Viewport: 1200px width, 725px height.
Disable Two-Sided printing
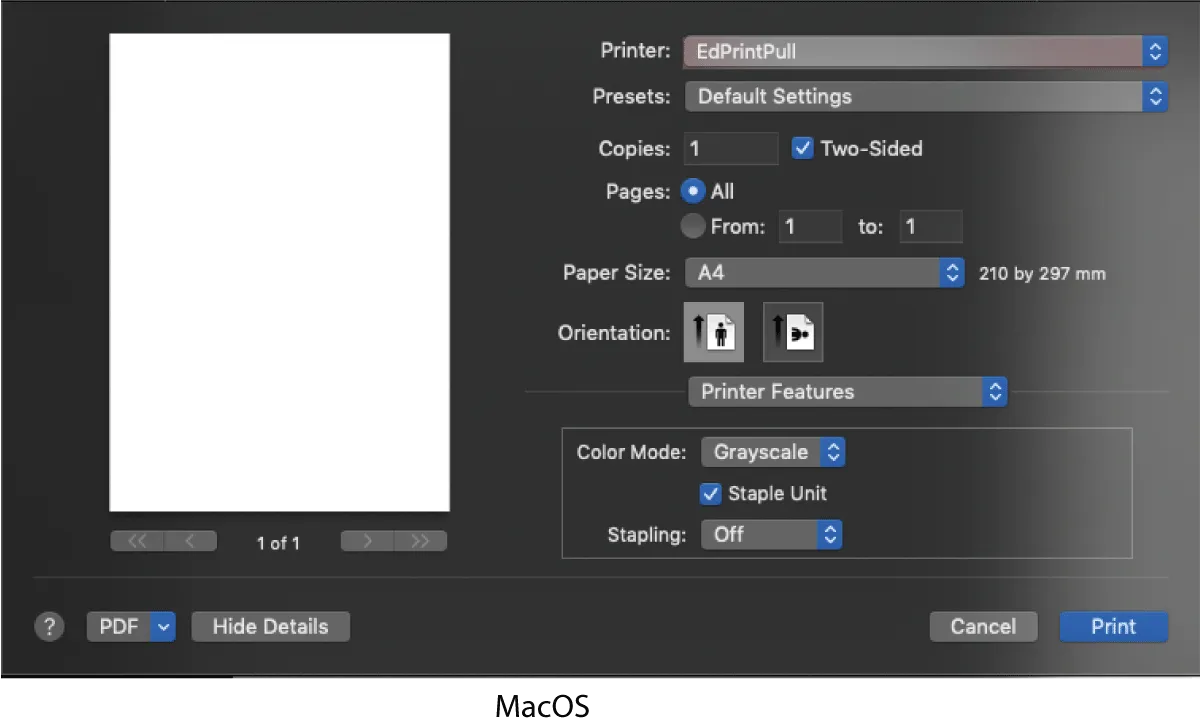pos(802,148)
